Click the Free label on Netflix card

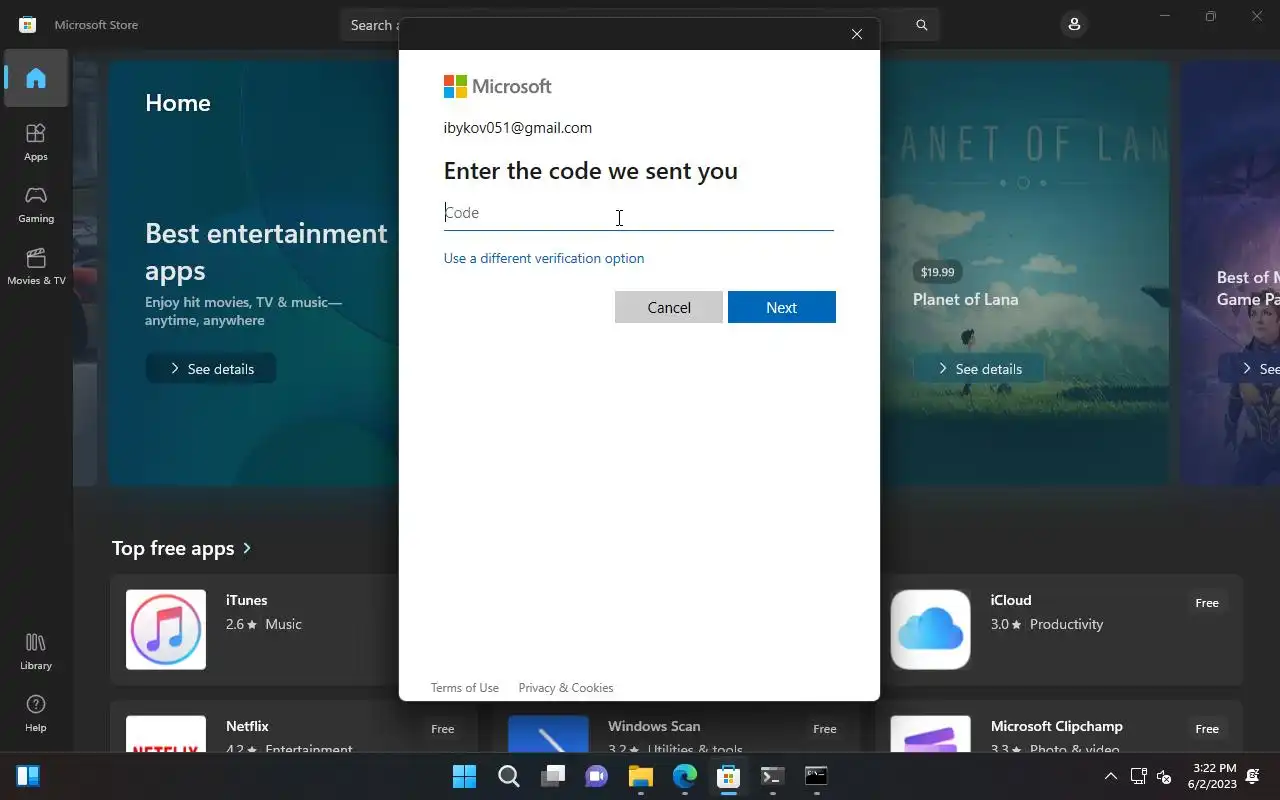[443, 729]
